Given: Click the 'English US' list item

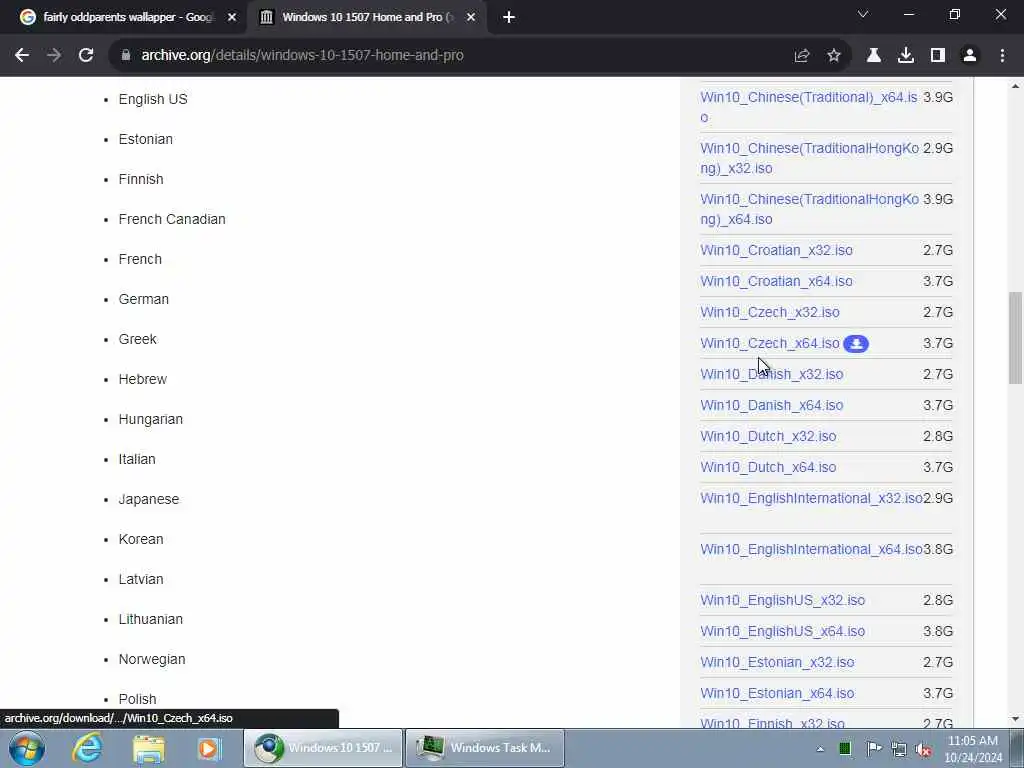Looking at the screenshot, I should click(x=153, y=99).
